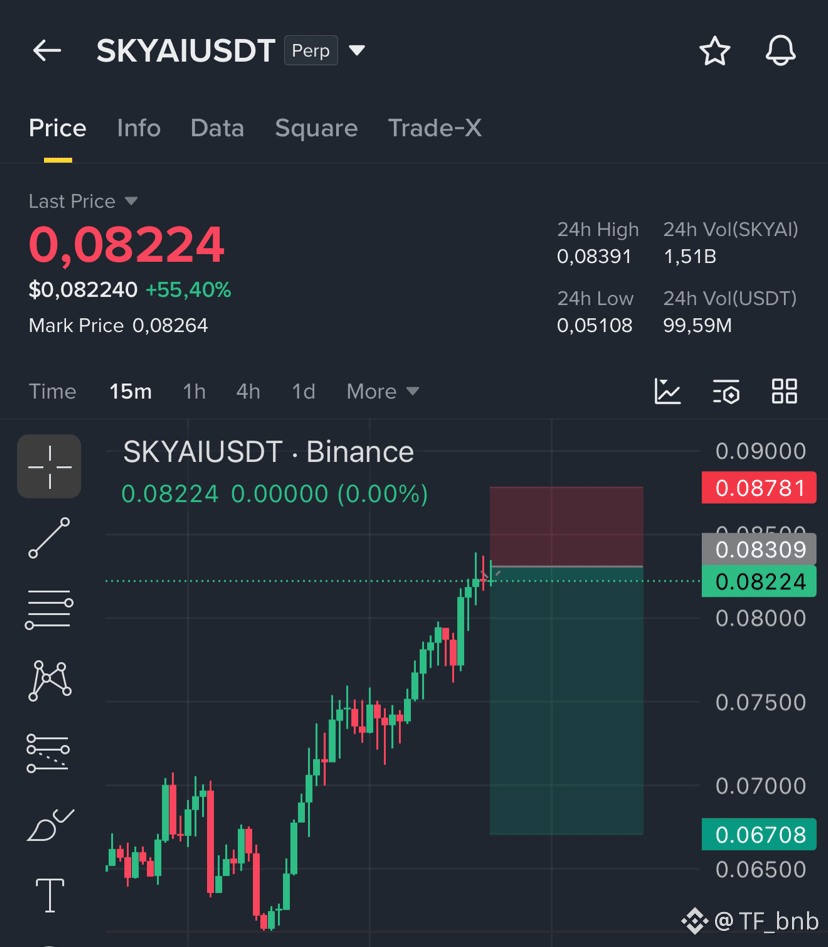
Task: Select the 1d chart interval
Action: [x=304, y=391]
